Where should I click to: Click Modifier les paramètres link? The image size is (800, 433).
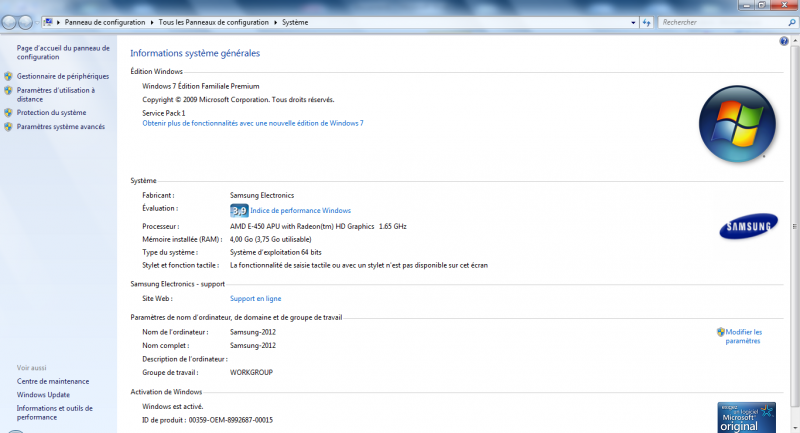(743, 337)
